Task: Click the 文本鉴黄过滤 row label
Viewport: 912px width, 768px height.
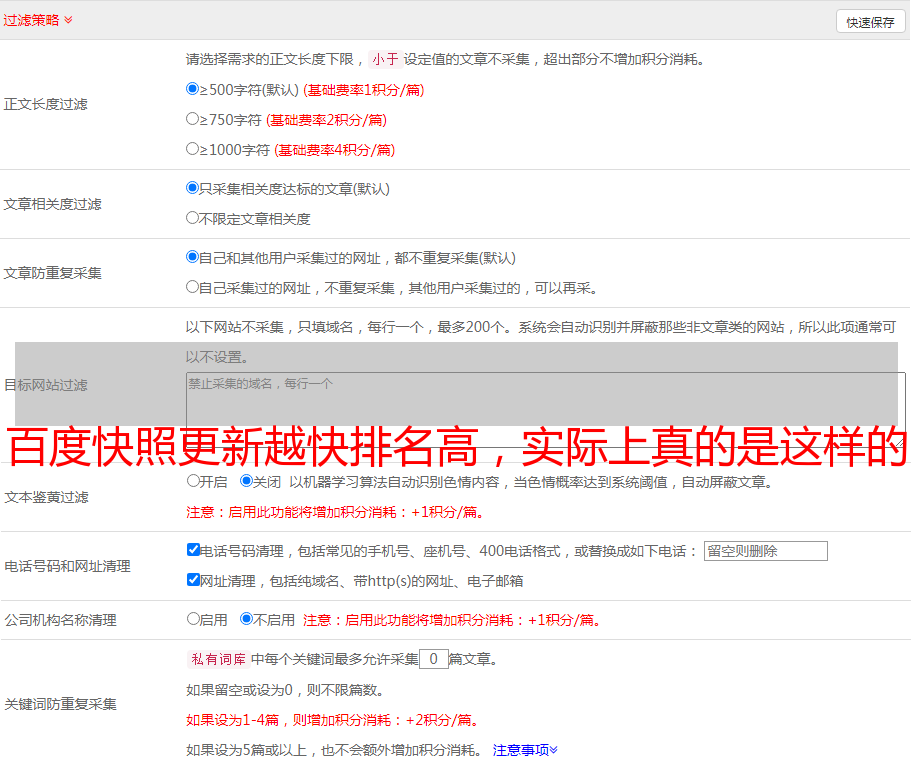Action: [47, 497]
